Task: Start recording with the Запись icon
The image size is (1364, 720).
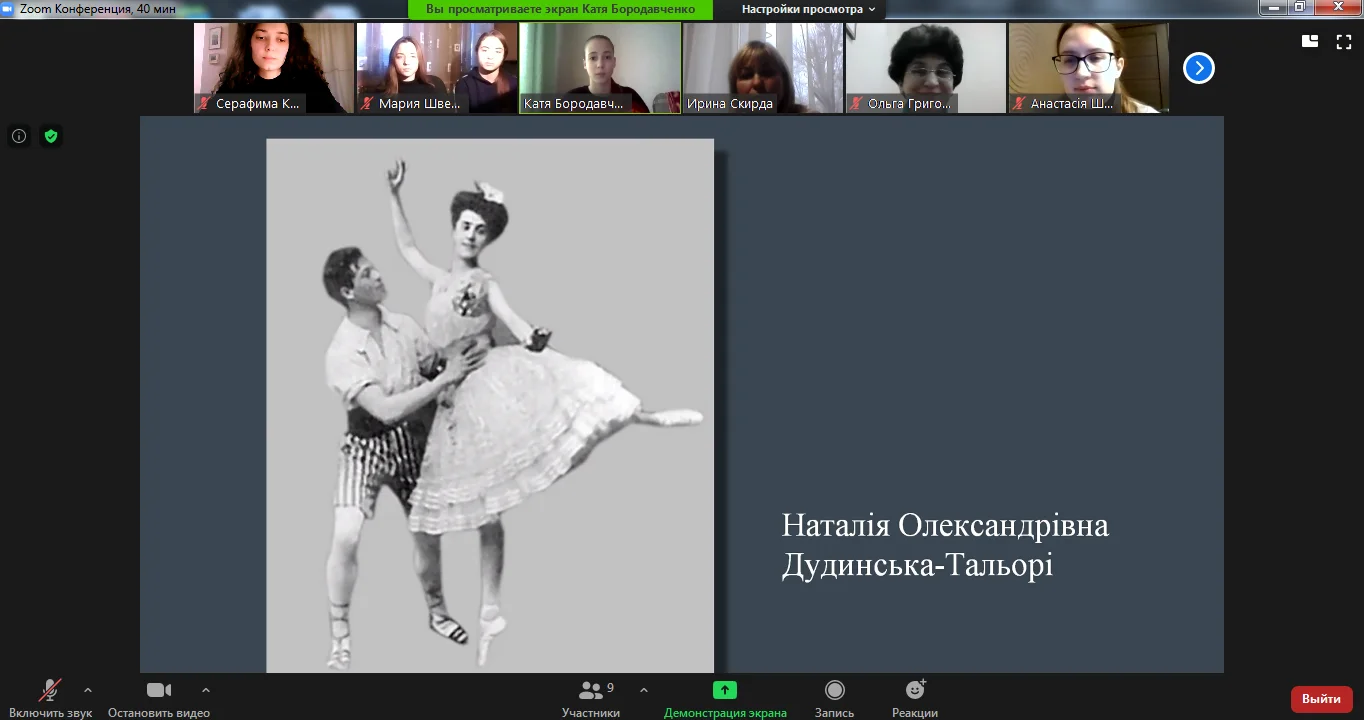Action: tap(834, 697)
